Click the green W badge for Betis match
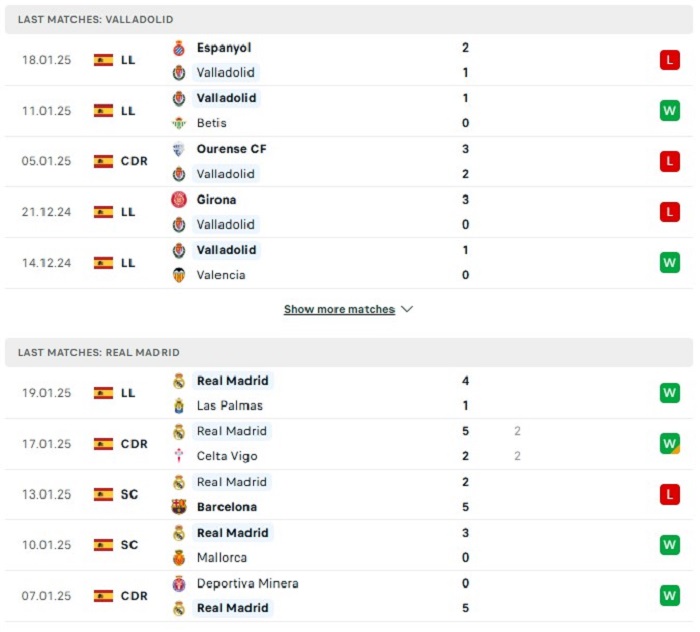Viewport: 700px width, 632px height. (670, 110)
